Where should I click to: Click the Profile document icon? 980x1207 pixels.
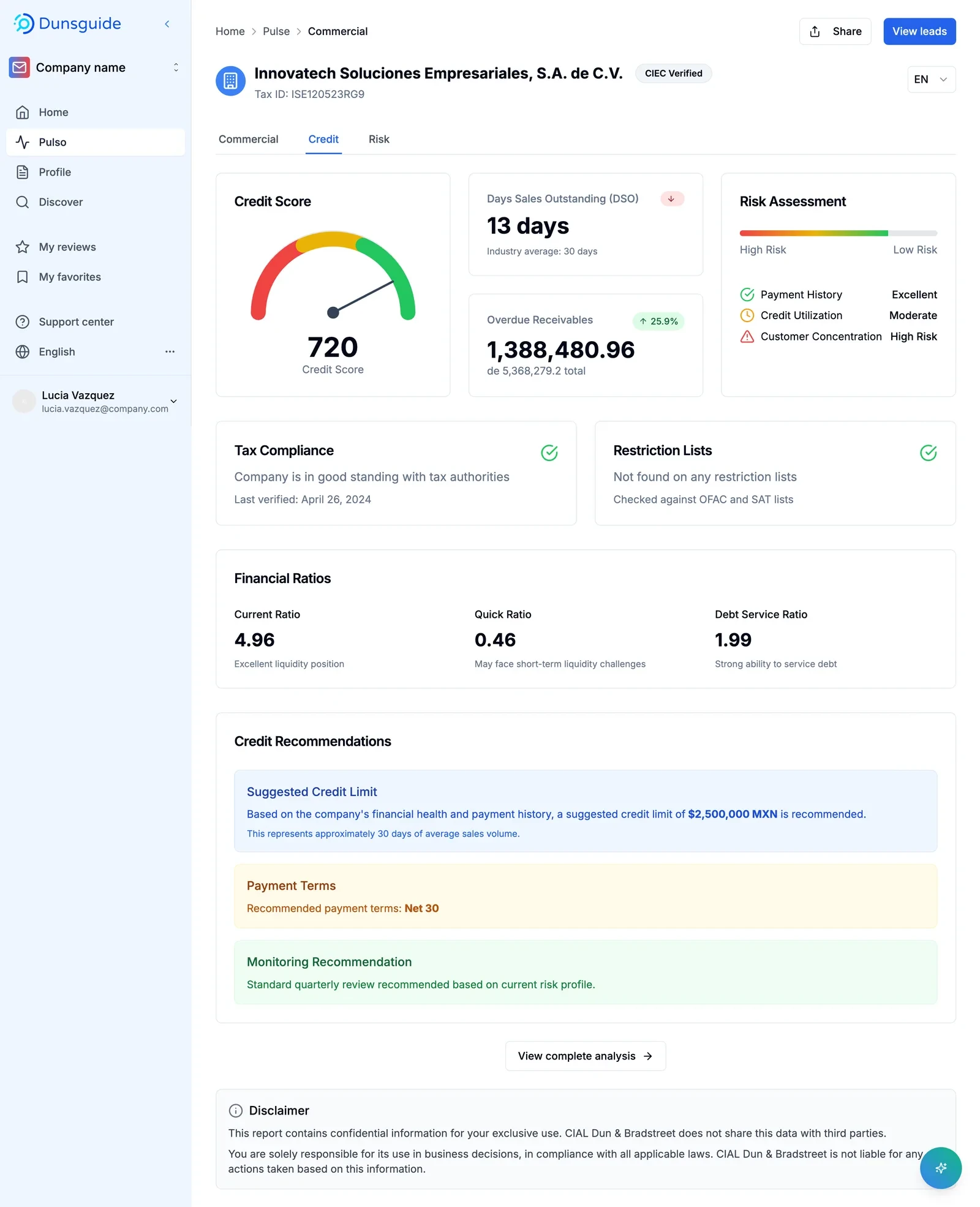click(x=23, y=172)
